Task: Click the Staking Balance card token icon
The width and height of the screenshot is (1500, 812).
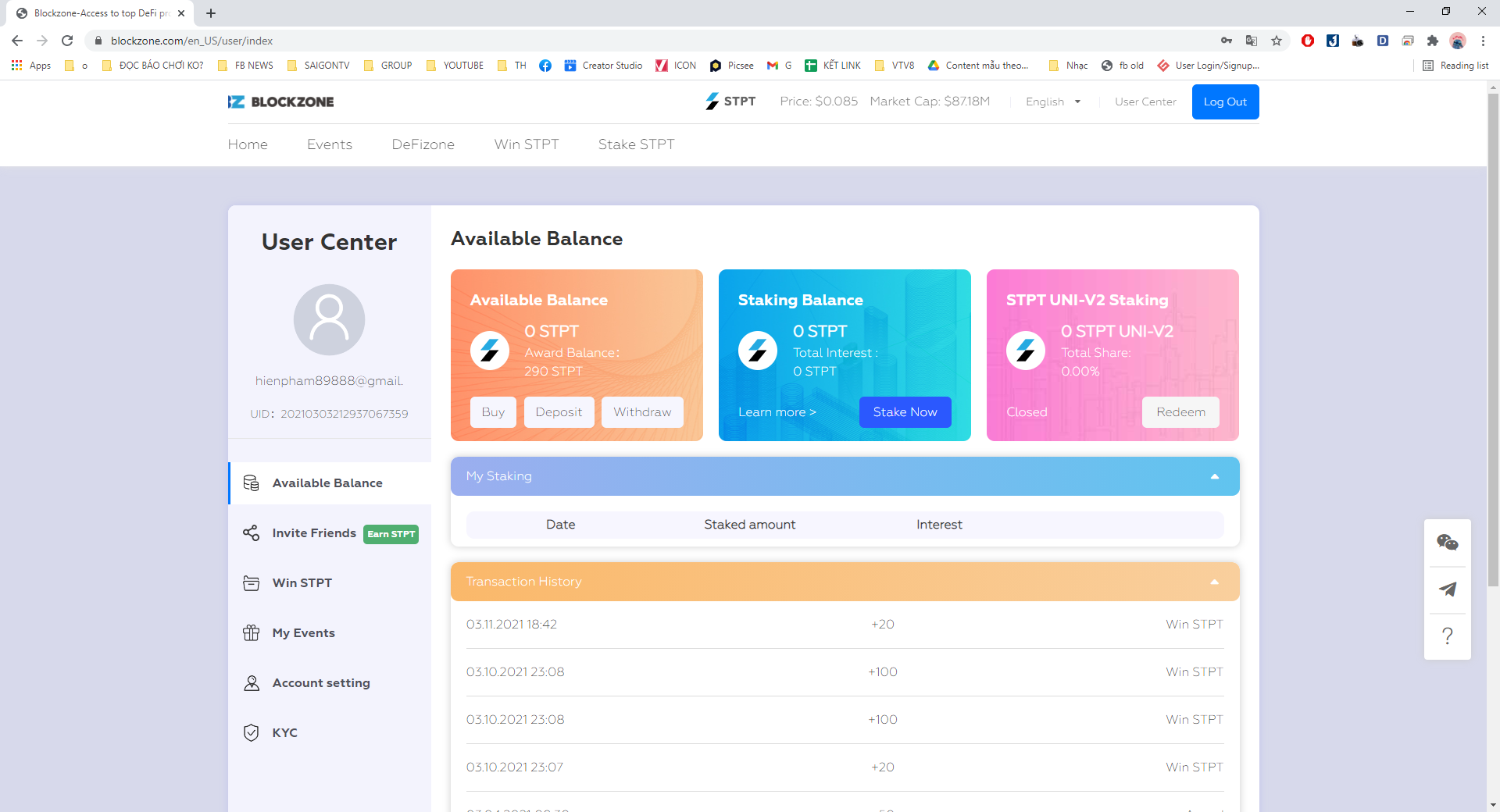Action: click(758, 351)
